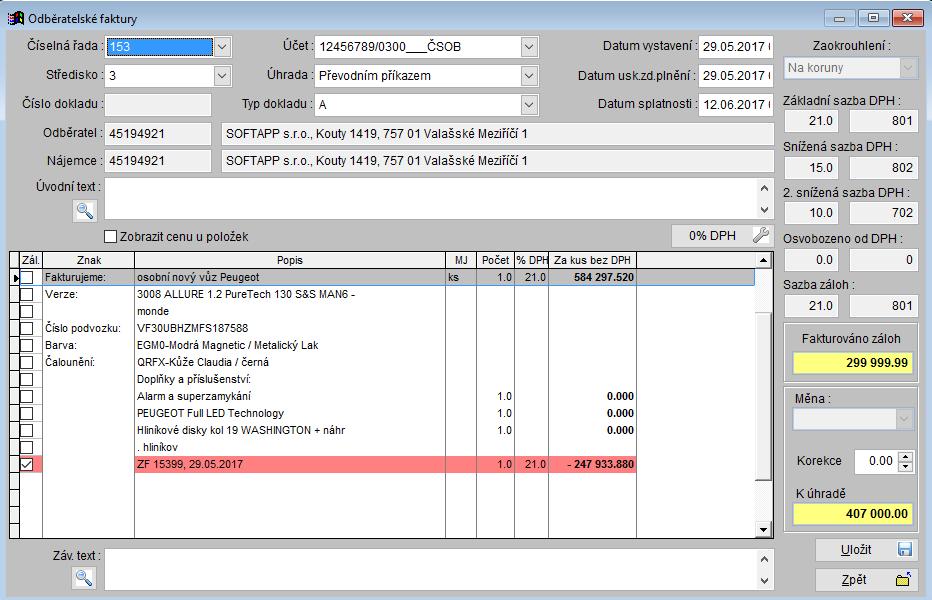
Task: Decrease Korekce value with down arrow
Action: (x=905, y=467)
